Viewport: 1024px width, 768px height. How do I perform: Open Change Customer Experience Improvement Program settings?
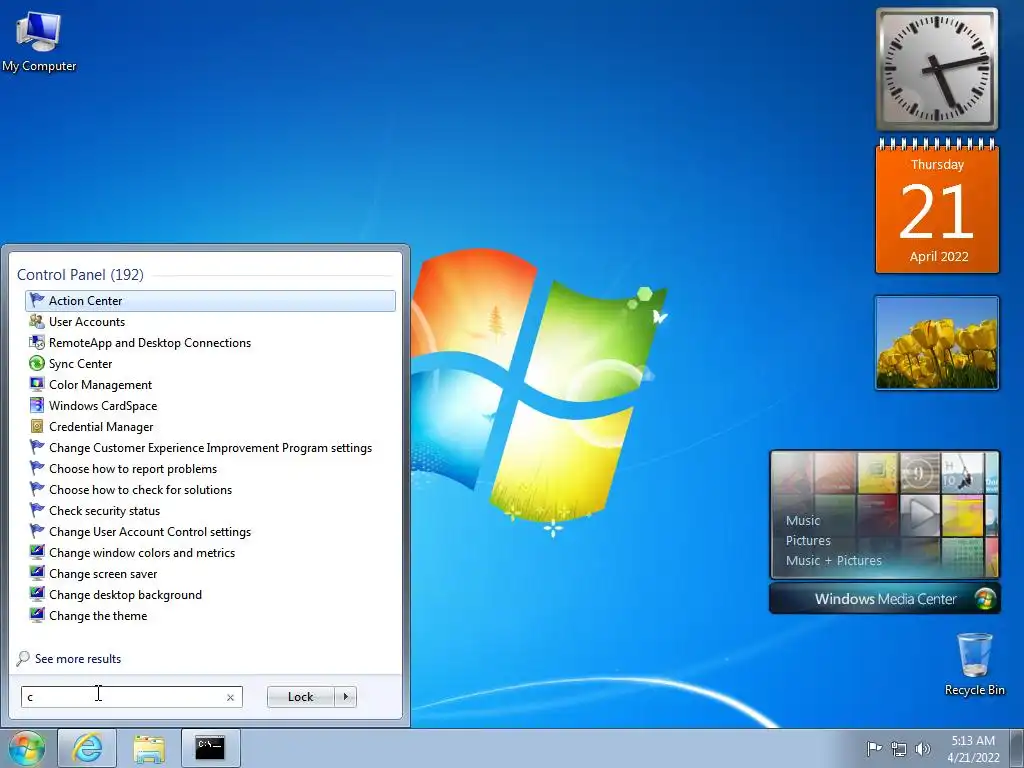210,447
